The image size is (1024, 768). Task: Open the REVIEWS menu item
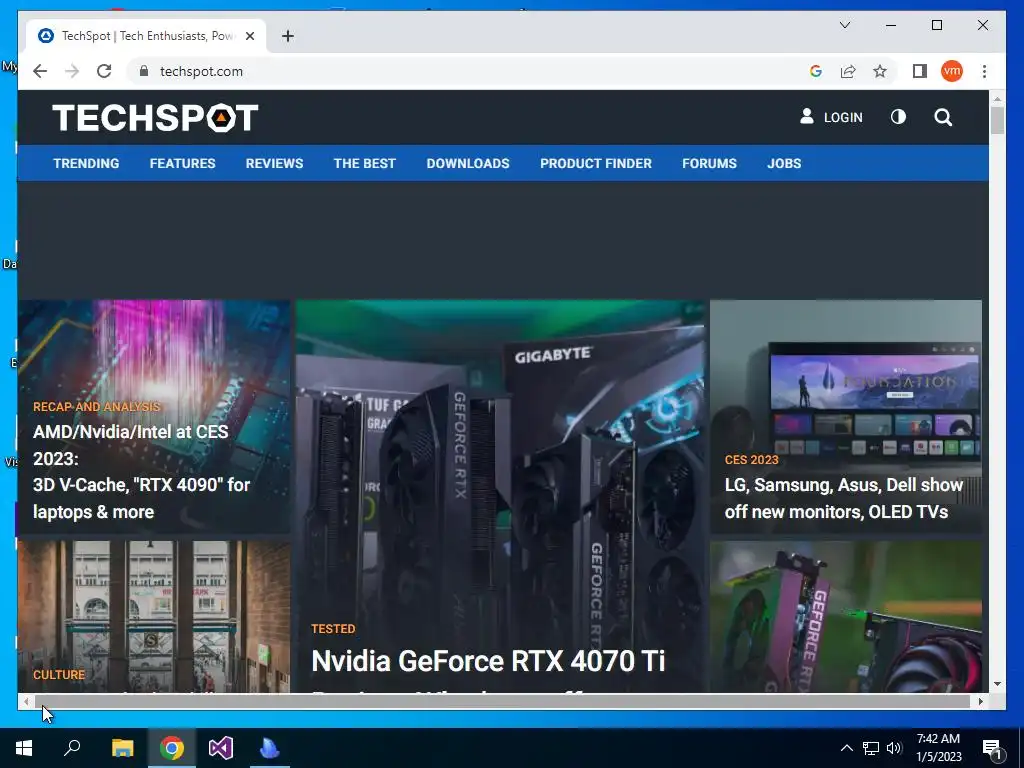(274, 163)
